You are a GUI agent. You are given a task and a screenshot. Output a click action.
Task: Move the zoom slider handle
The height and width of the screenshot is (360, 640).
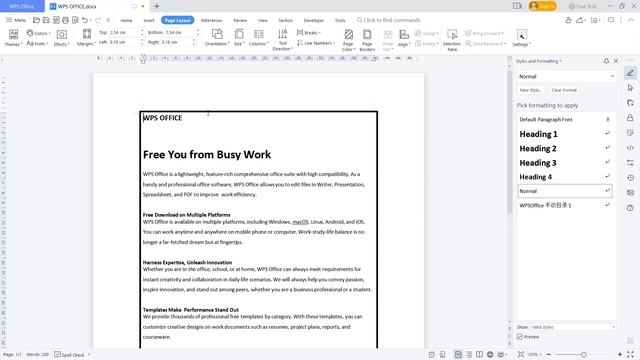click(584, 354)
